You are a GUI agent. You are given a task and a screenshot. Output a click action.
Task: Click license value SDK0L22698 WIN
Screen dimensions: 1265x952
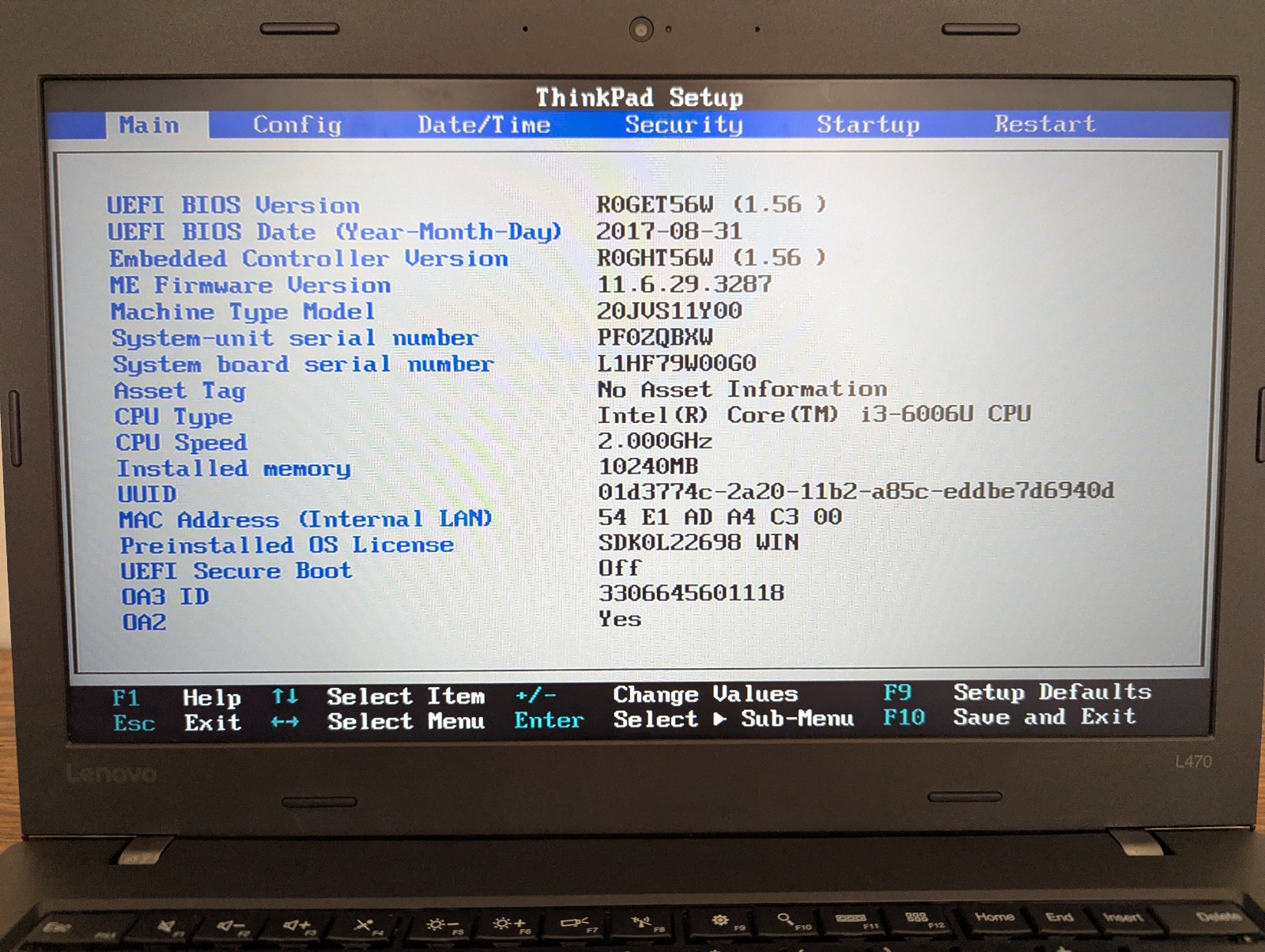click(699, 542)
